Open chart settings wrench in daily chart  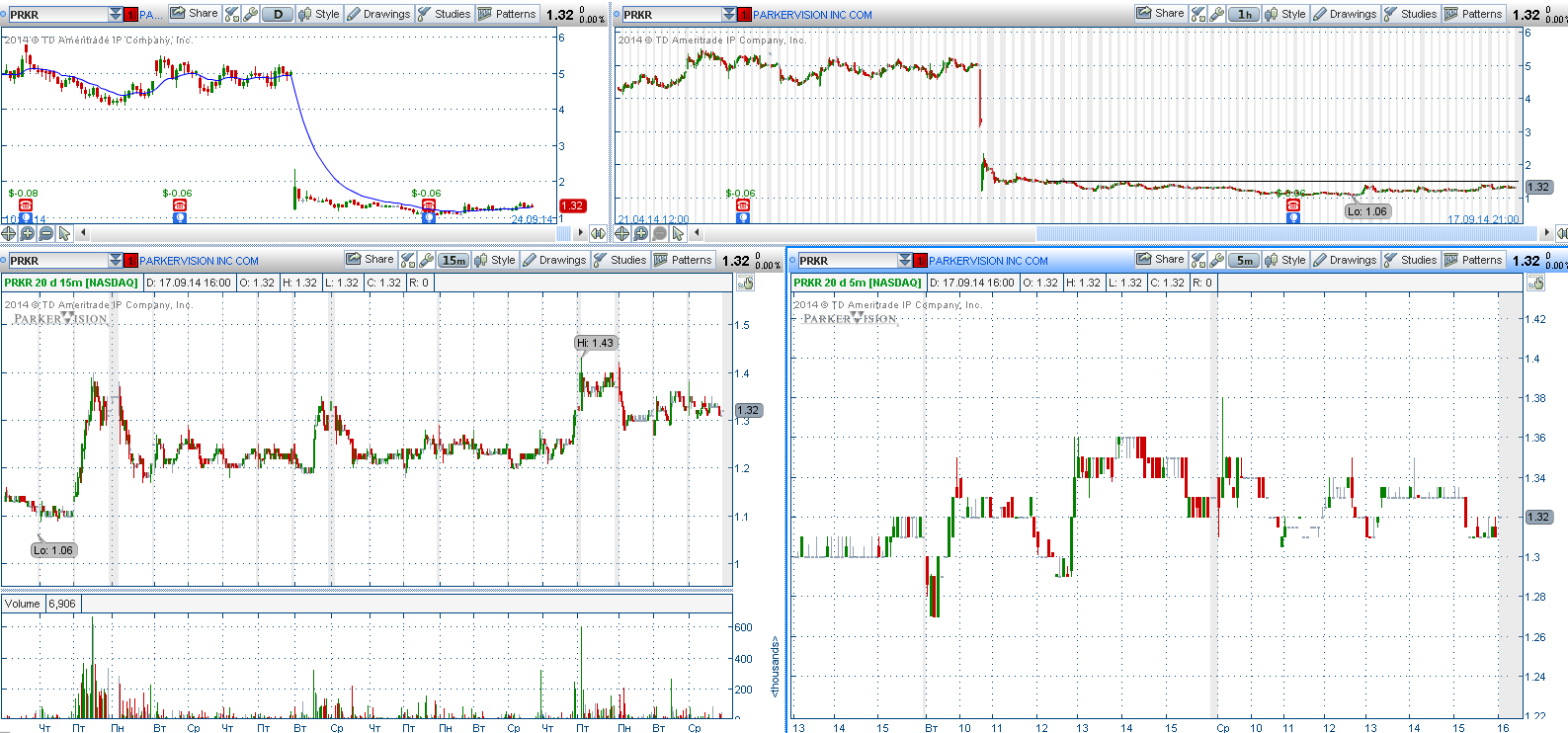[x=251, y=14]
